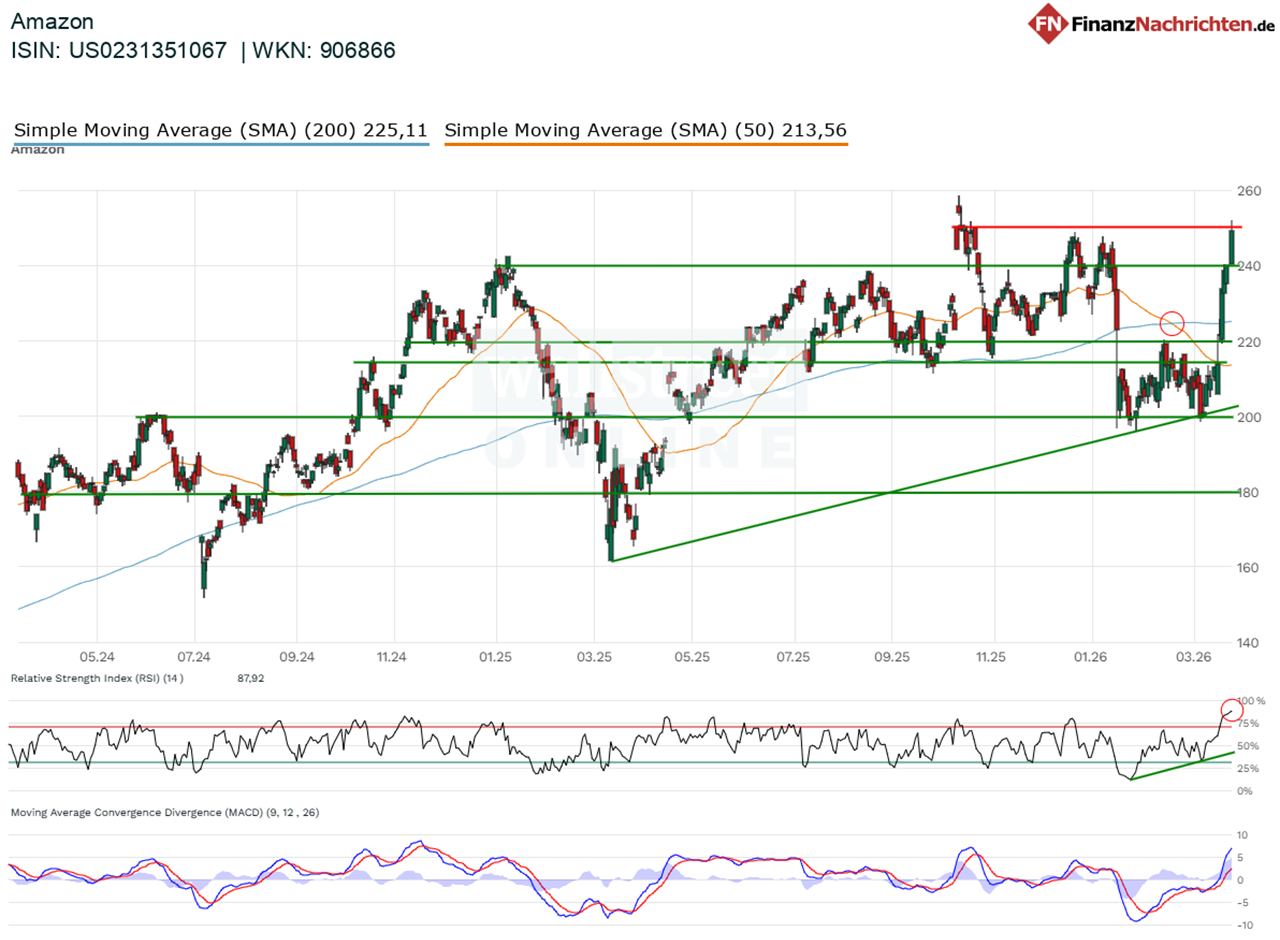Click the 03.26 date on the time axis
This screenshot has width=1280, height=940.
click(1193, 658)
